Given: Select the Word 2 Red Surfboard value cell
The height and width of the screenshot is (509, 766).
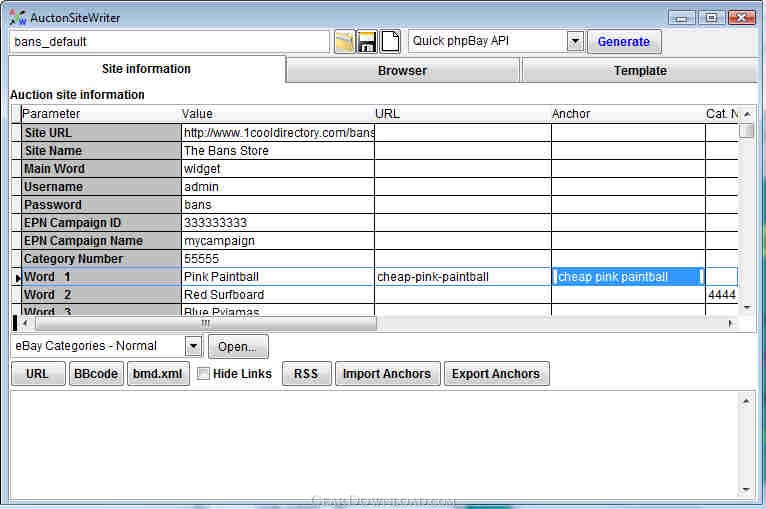Looking at the screenshot, I should coord(277,295).
